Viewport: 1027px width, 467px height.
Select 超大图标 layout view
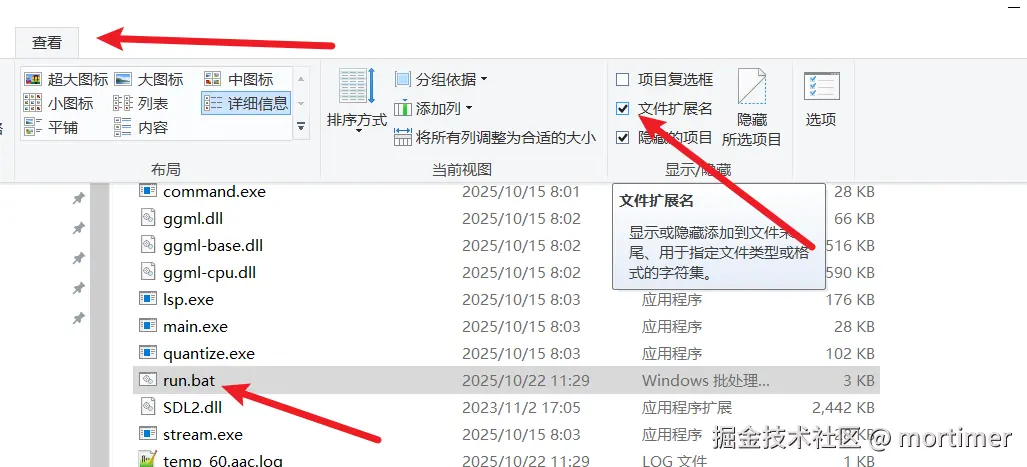tap(66, 80)
